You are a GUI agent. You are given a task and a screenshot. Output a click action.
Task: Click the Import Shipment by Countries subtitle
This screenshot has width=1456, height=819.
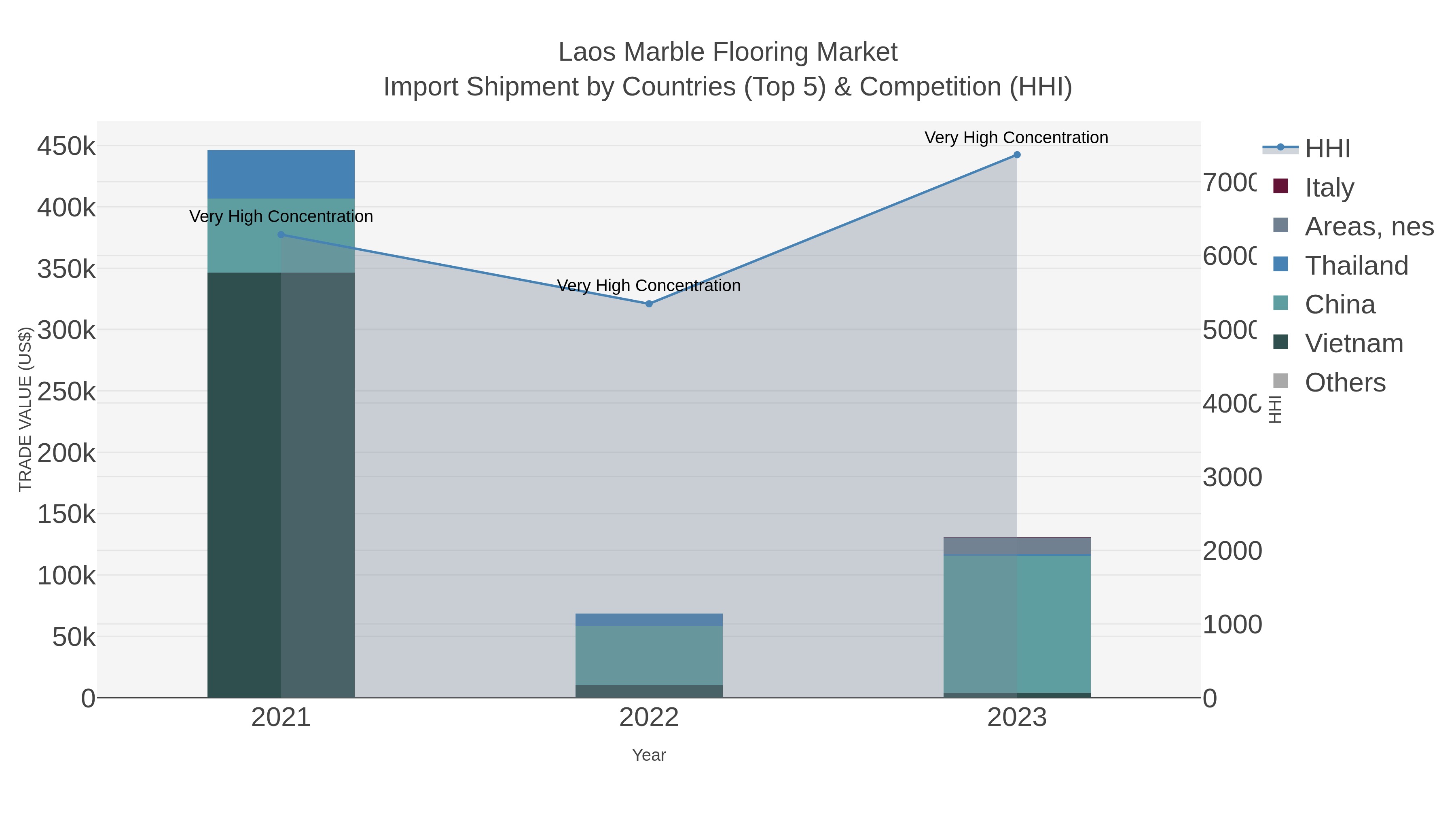point(728,87)
